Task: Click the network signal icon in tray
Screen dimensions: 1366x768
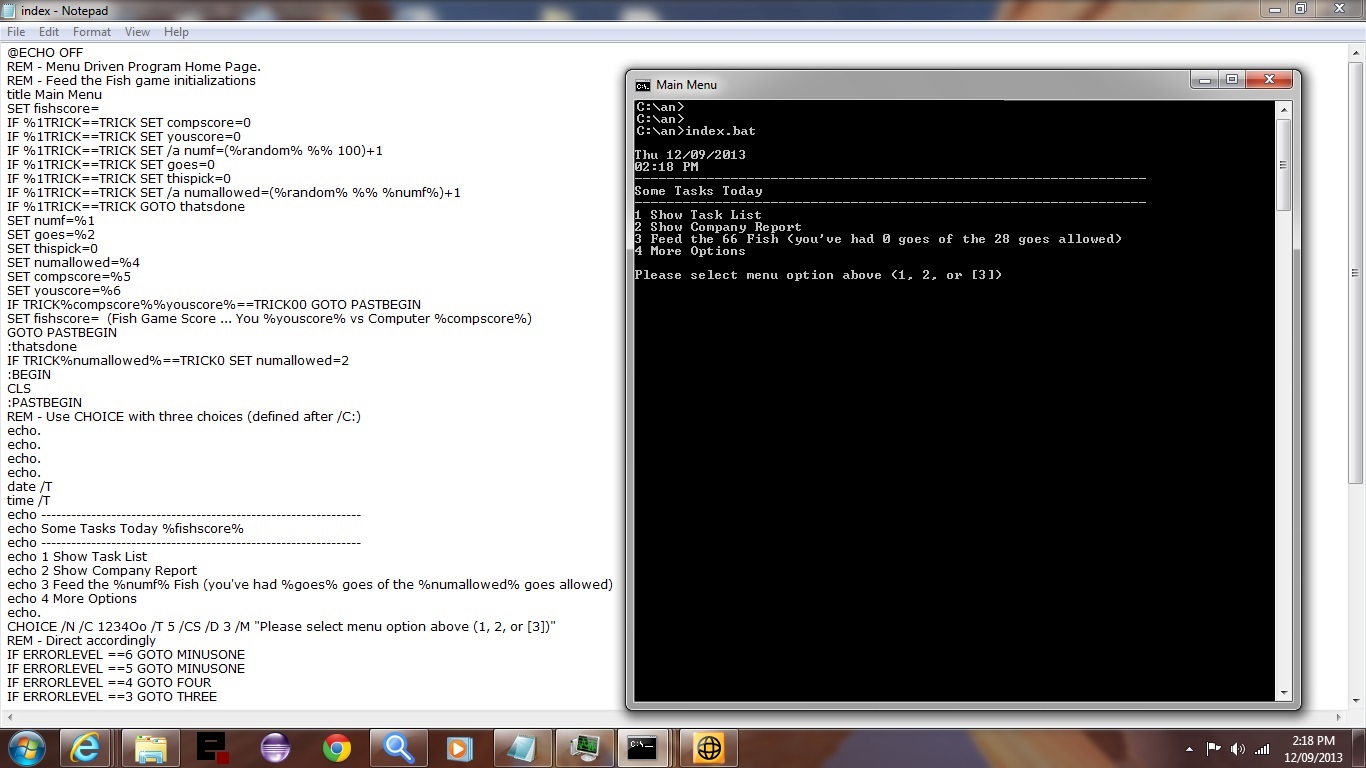Action: coord(1262,748)
